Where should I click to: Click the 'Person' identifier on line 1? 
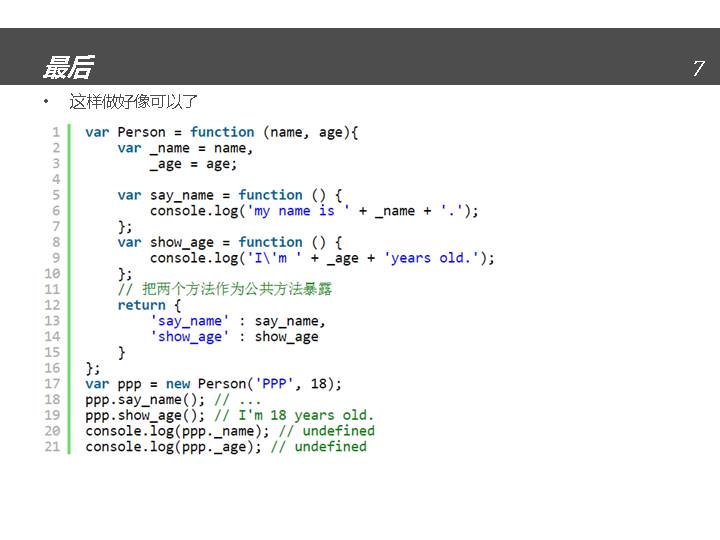tap(141, 132)
